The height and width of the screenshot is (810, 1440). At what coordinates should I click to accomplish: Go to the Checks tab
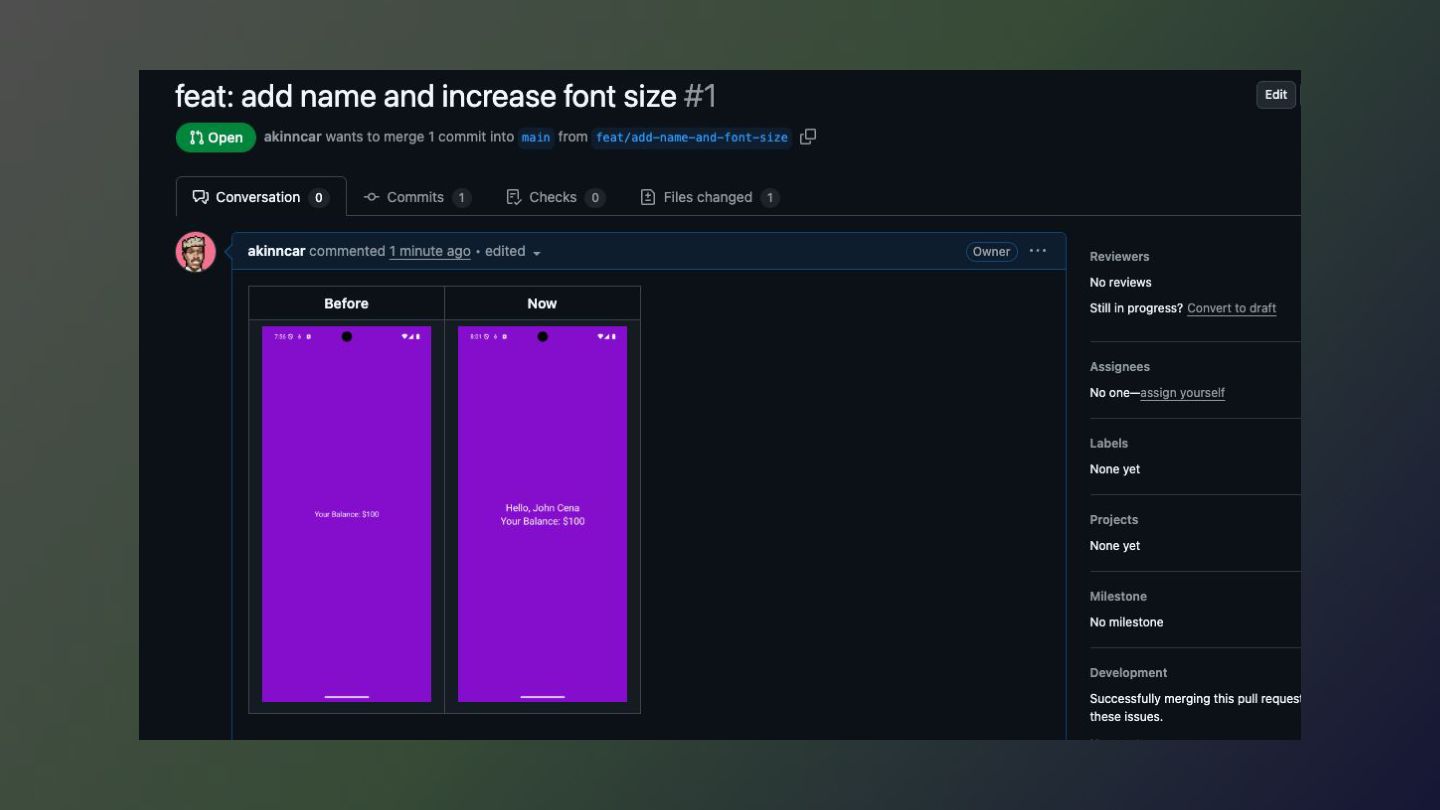[554, 197]
